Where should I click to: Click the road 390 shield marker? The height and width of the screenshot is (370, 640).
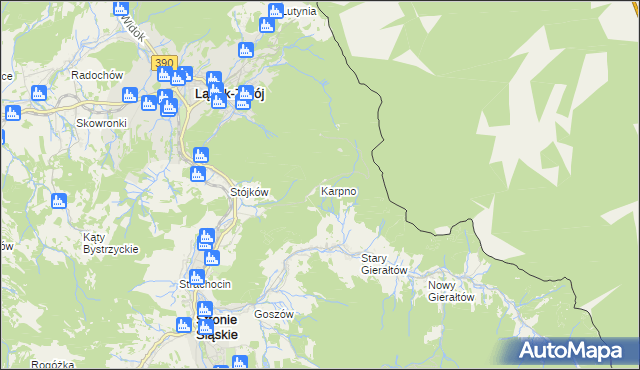(x=164, y=63)
